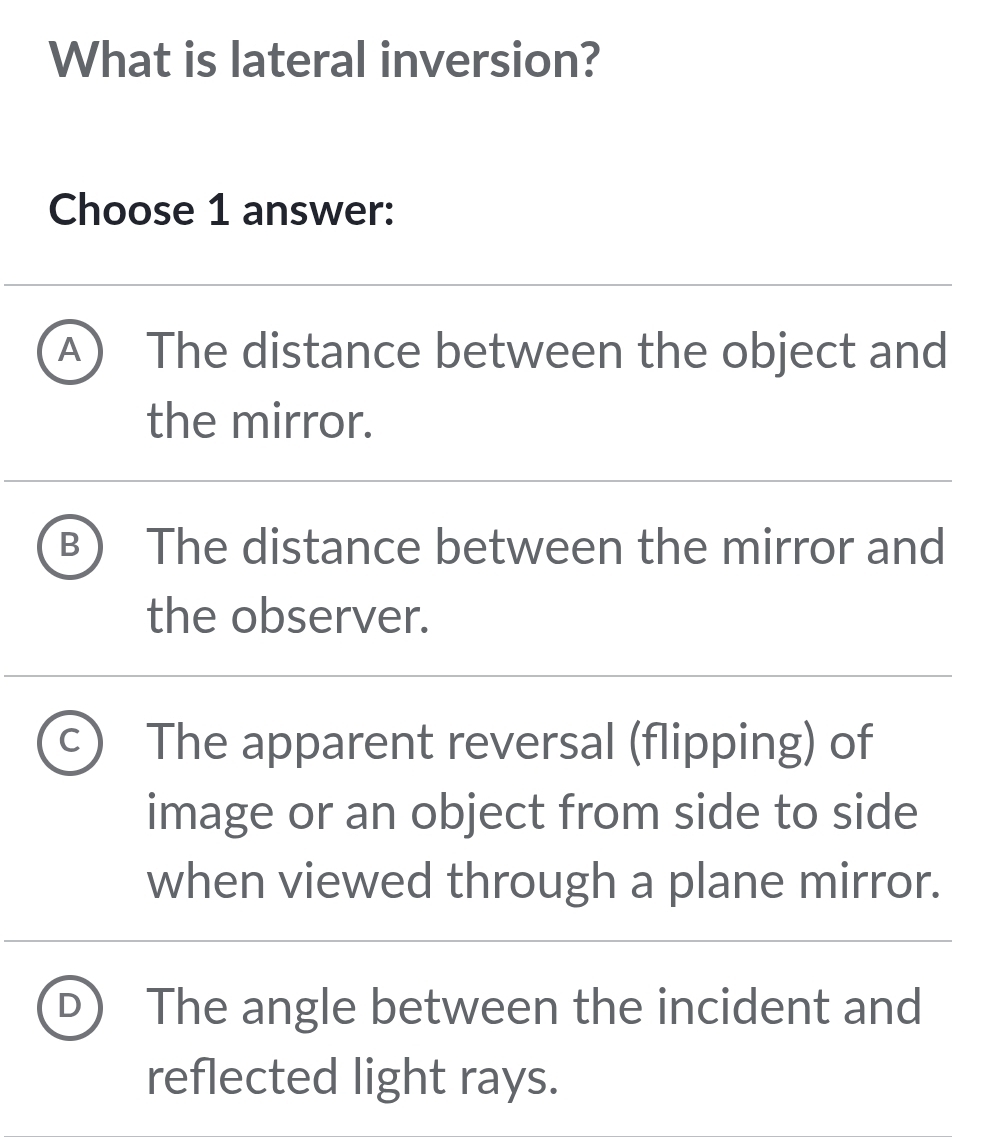This screenshot has width=992, height=1137.
Task: Click the 'Choose 1 answer:' heading
Action: click(x=221, y=211)
